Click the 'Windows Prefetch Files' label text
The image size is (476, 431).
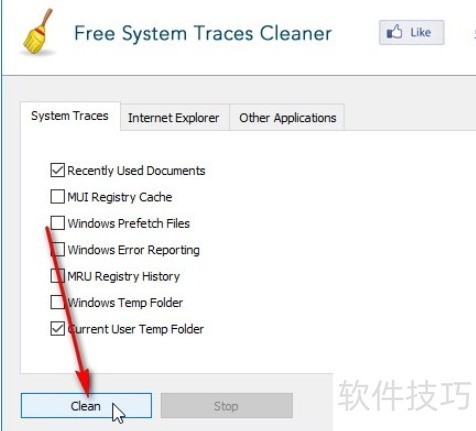[129, 223]
